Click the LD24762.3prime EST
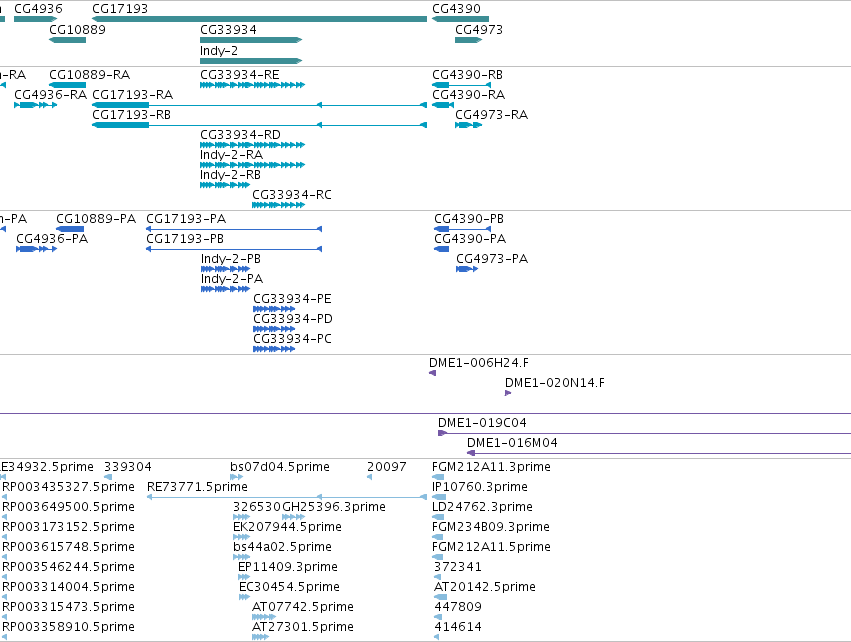 pyautogui.click(x=438, y=517)
